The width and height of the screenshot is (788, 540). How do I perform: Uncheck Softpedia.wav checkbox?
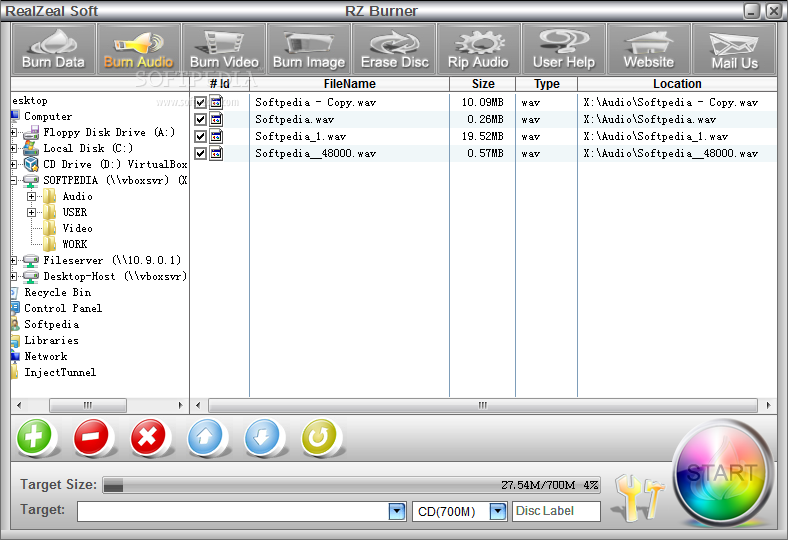(201, 120)
